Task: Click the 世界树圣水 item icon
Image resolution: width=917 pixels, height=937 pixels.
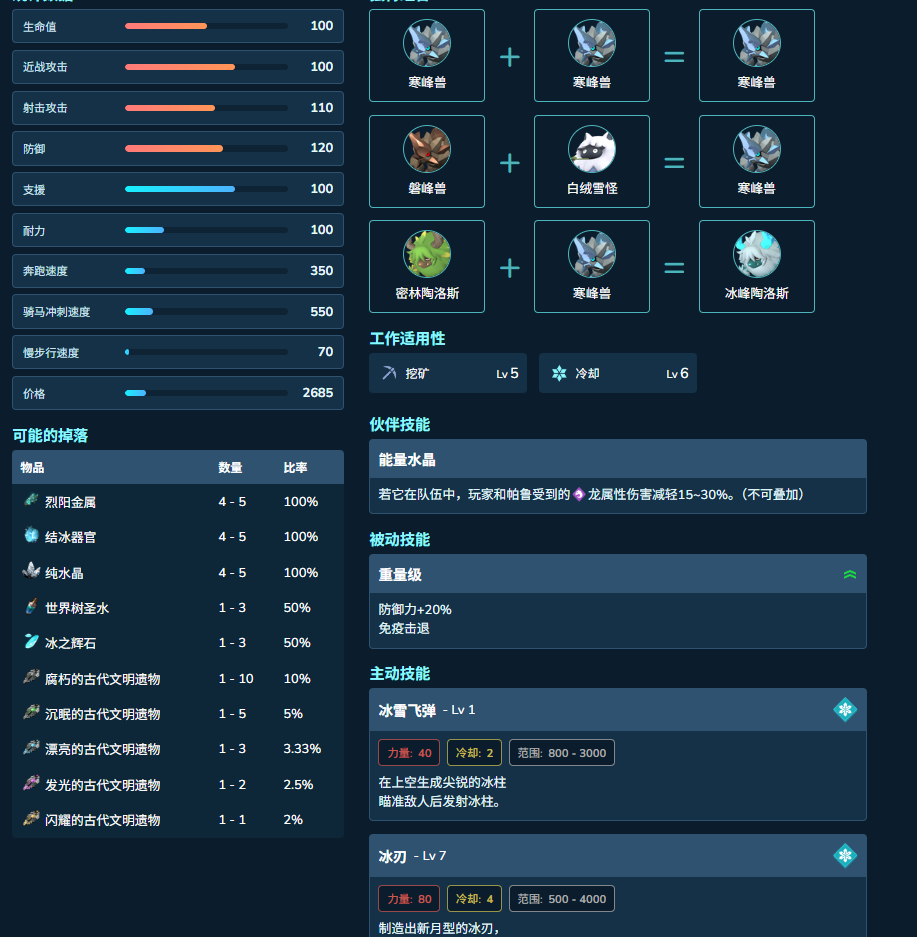Action: (x=31, y=606)
